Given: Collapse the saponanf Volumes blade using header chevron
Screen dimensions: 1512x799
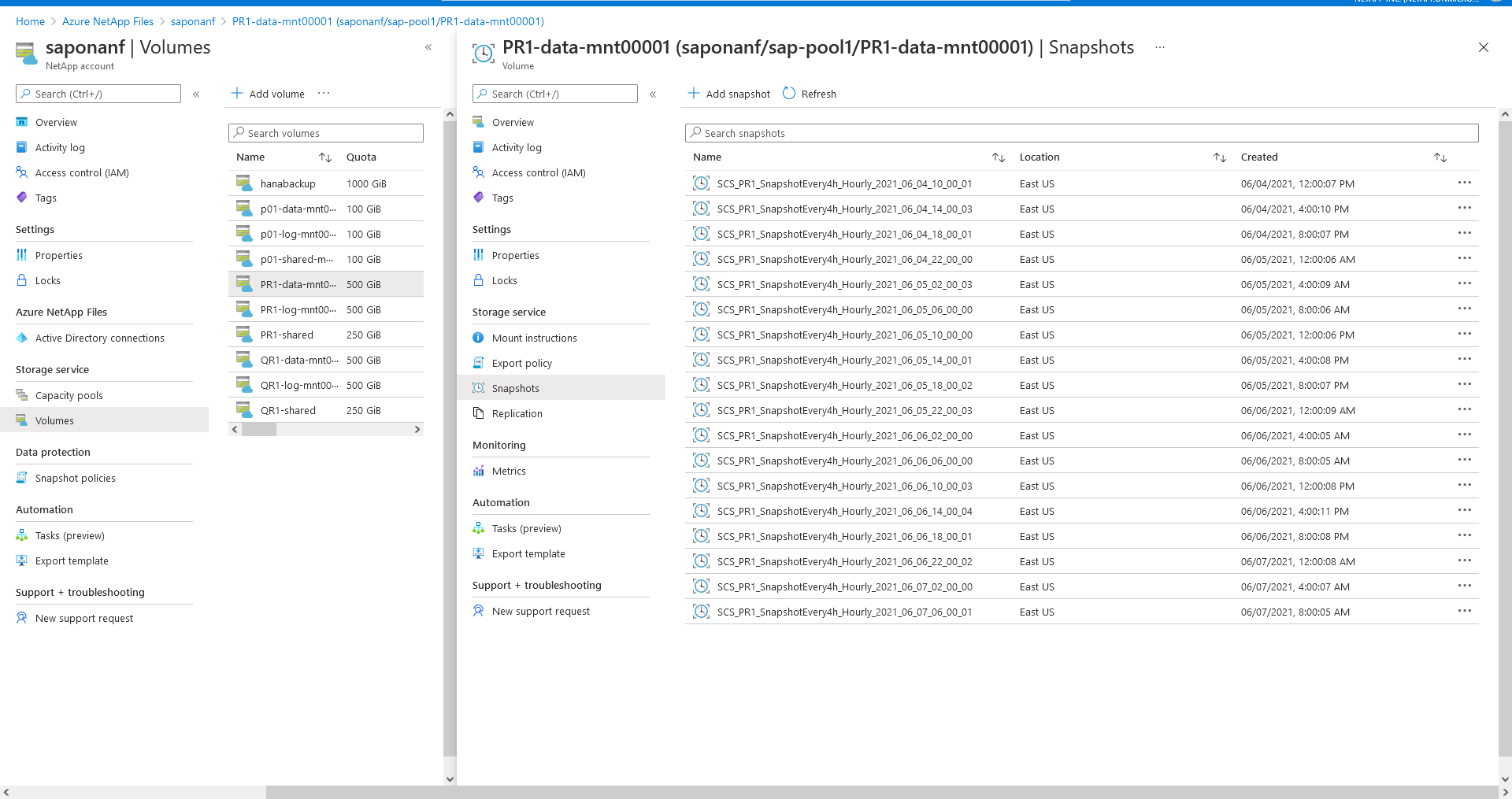Looking at the screenshot, I should pyautogui.click(x=428, y=47).
